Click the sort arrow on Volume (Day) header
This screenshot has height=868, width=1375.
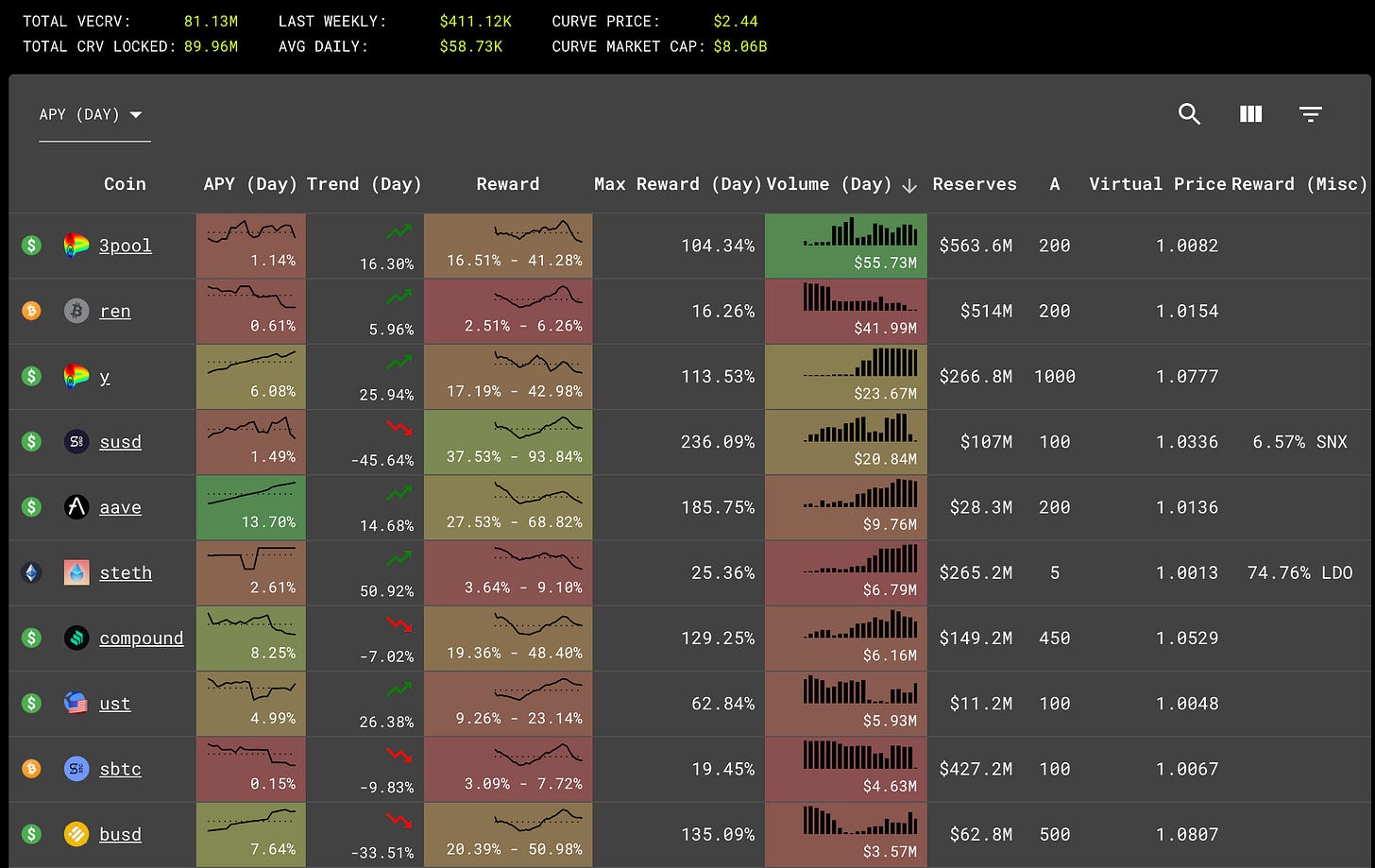[909, 185]
